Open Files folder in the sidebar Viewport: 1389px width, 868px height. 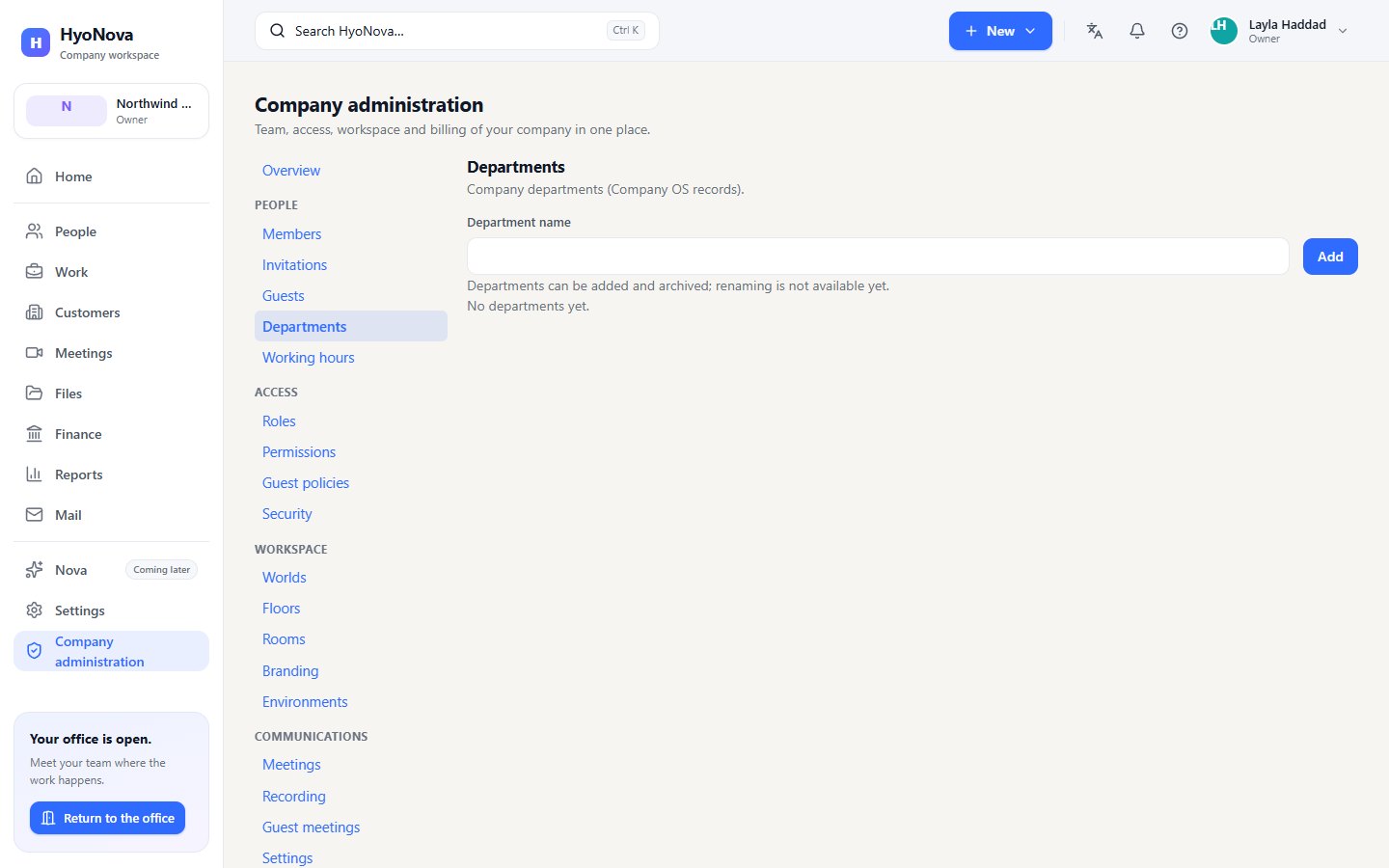click(111, 393)
